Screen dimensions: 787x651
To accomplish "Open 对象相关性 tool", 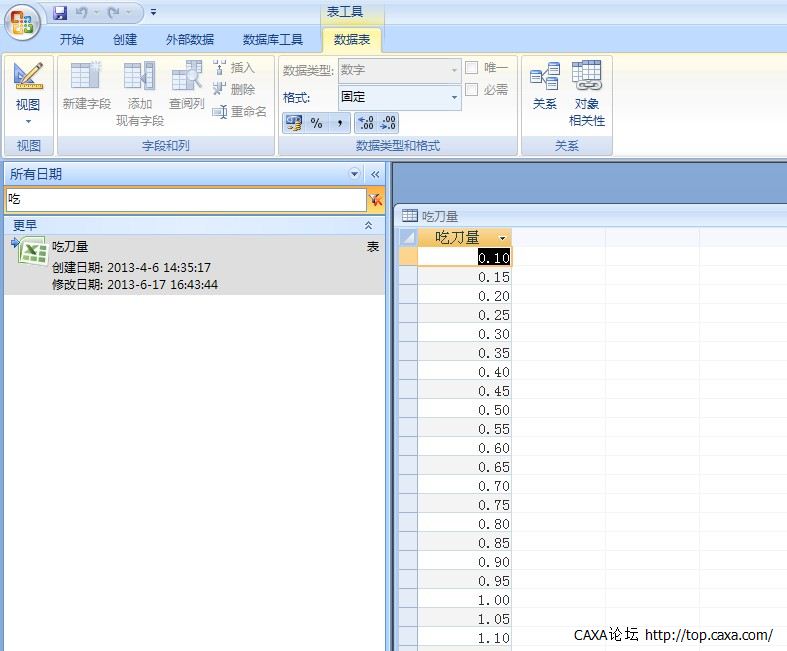I will click(587, 93).
